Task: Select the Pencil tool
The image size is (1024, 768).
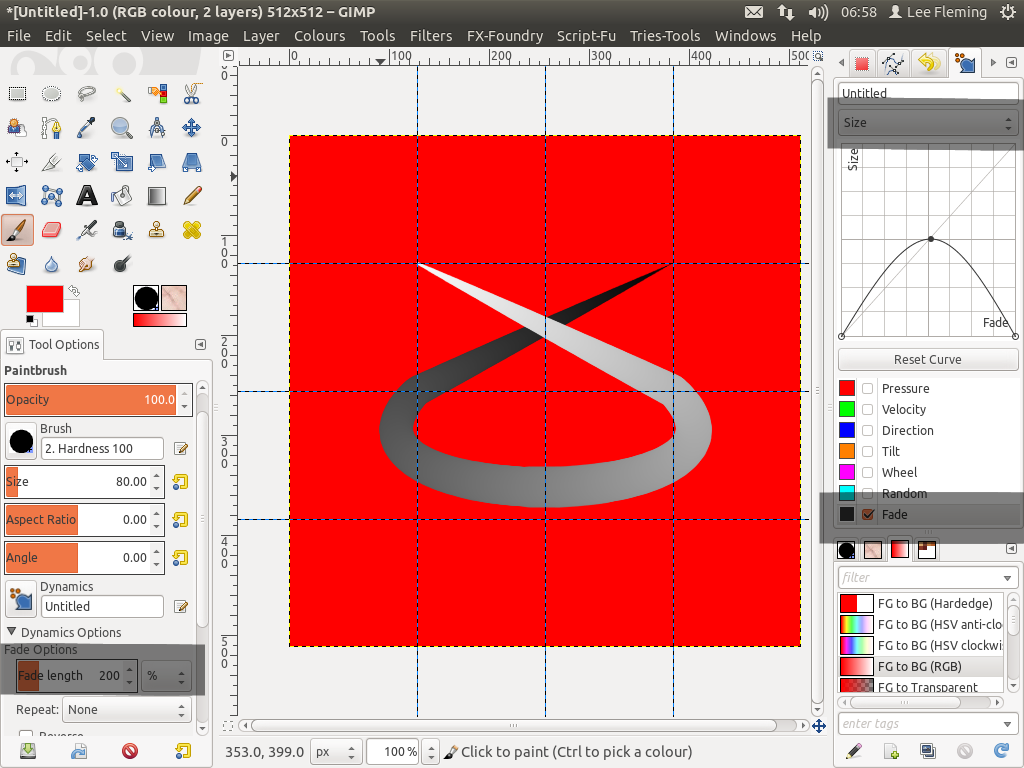Action: pyautogui.click(x=191, y=196)
